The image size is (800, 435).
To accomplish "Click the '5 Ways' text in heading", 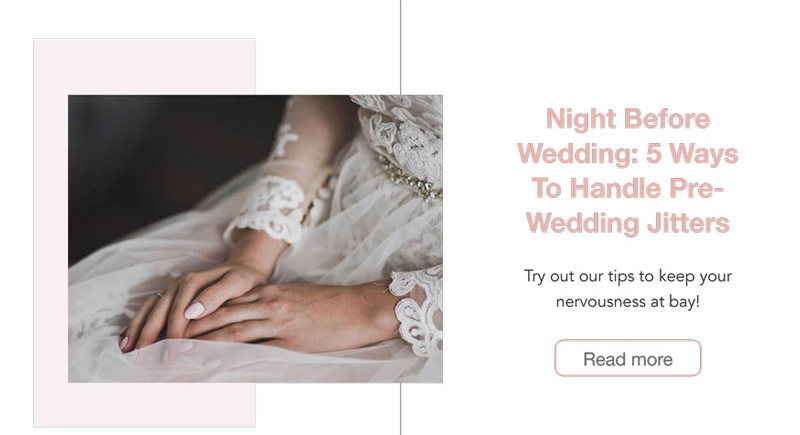I will [x=692, y=153].
